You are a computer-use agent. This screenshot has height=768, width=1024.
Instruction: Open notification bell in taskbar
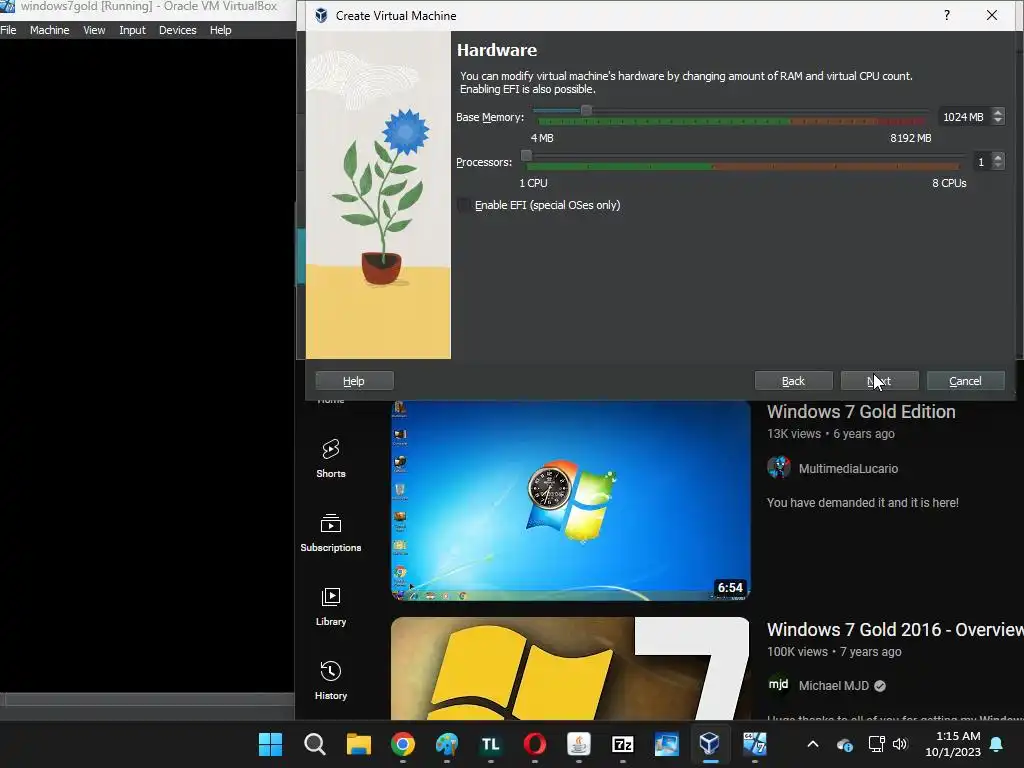[997, 744]
